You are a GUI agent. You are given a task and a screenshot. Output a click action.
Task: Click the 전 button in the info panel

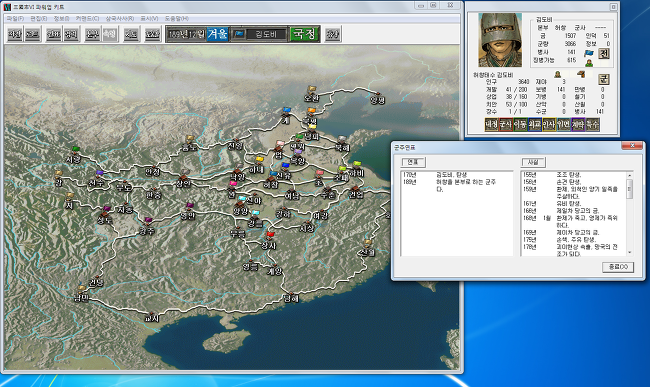604,53
